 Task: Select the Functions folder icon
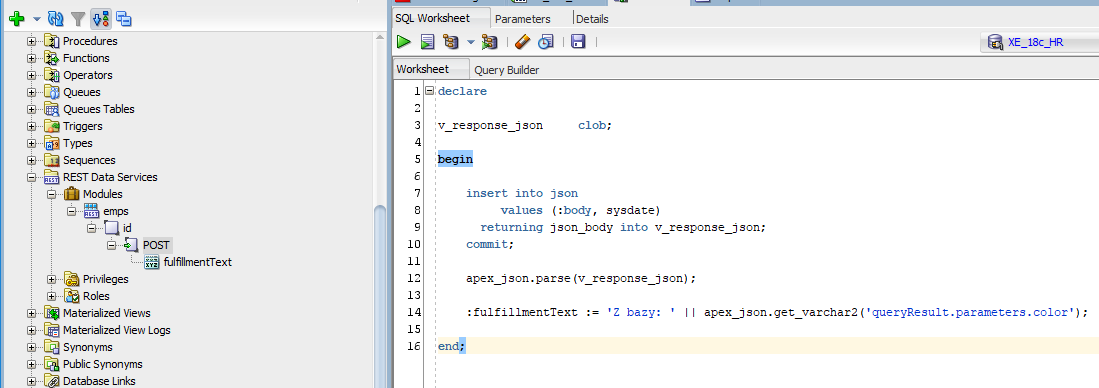(x=52, y=58)
